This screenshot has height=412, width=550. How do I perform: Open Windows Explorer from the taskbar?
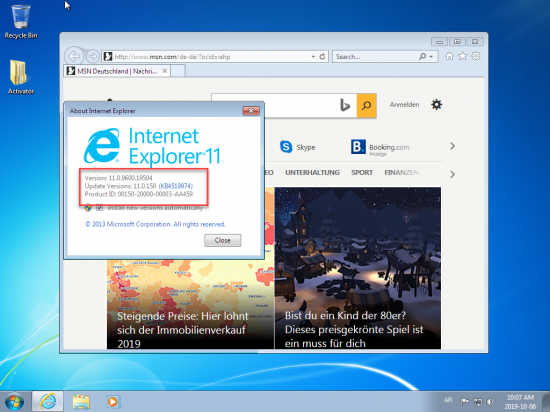81,401
